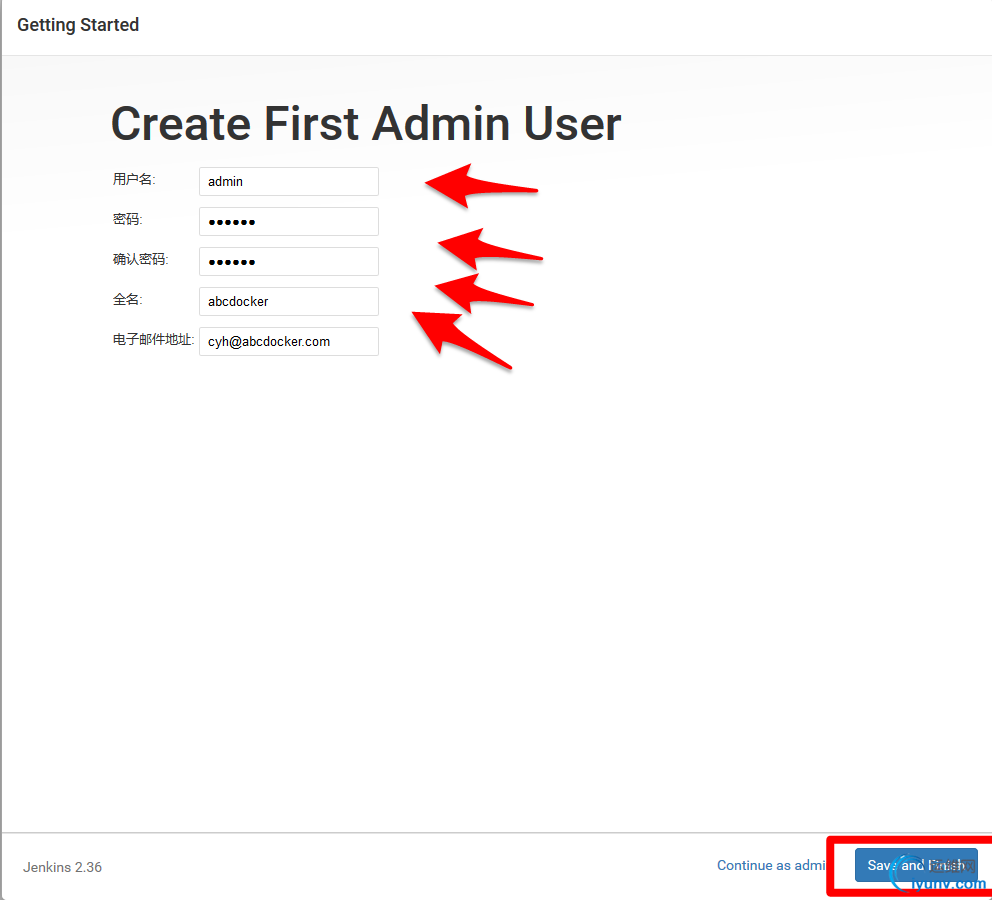Click the Continue as admin link
Viewport: 992px width, 900px height.
coord(772,865)
